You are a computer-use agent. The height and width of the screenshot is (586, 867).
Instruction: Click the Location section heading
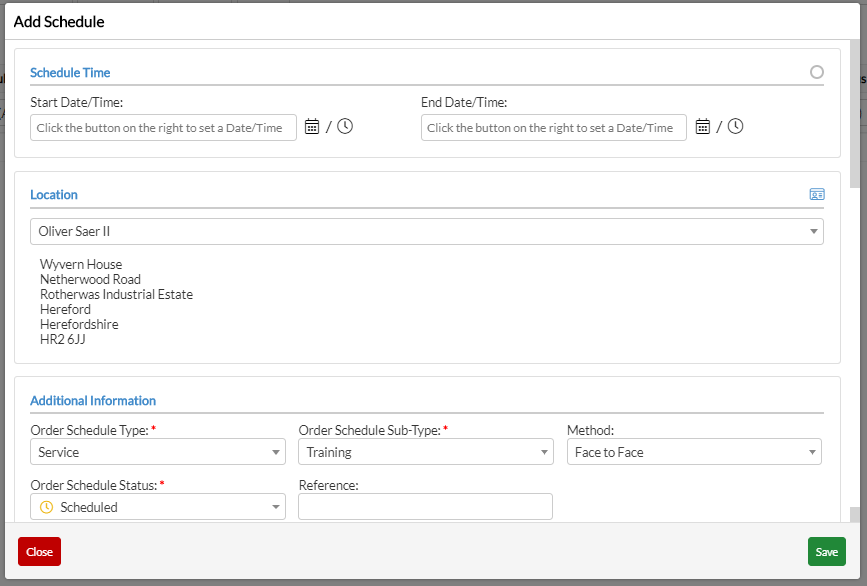tap(54, 195)
